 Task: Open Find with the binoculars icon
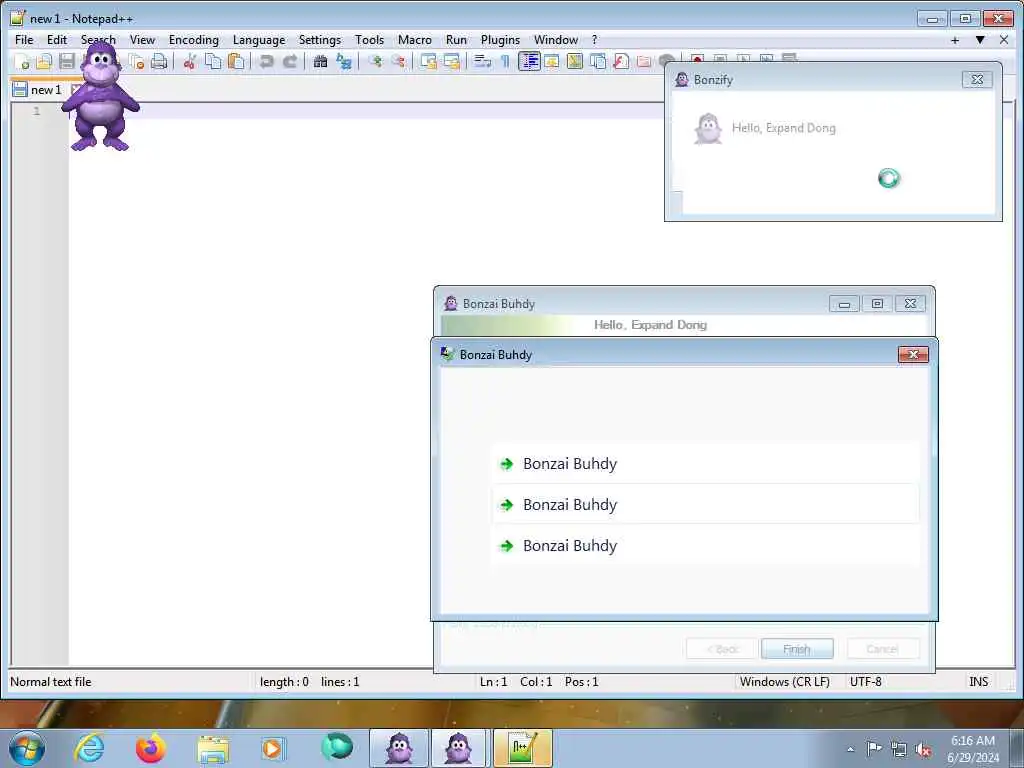pyautogui.click(x=320, y=61)
